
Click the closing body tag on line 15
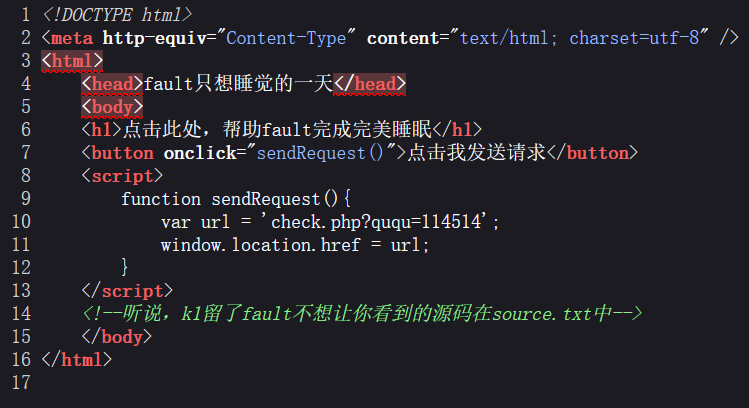click(117, 337)
